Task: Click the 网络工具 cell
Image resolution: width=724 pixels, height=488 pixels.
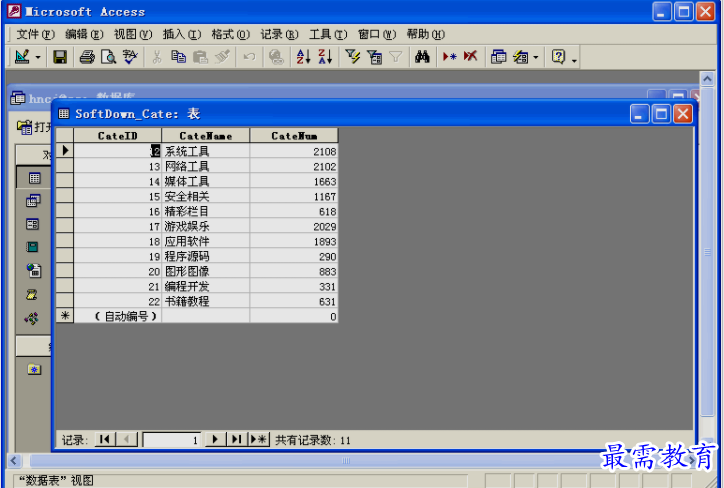Action: tap(205, 166)
